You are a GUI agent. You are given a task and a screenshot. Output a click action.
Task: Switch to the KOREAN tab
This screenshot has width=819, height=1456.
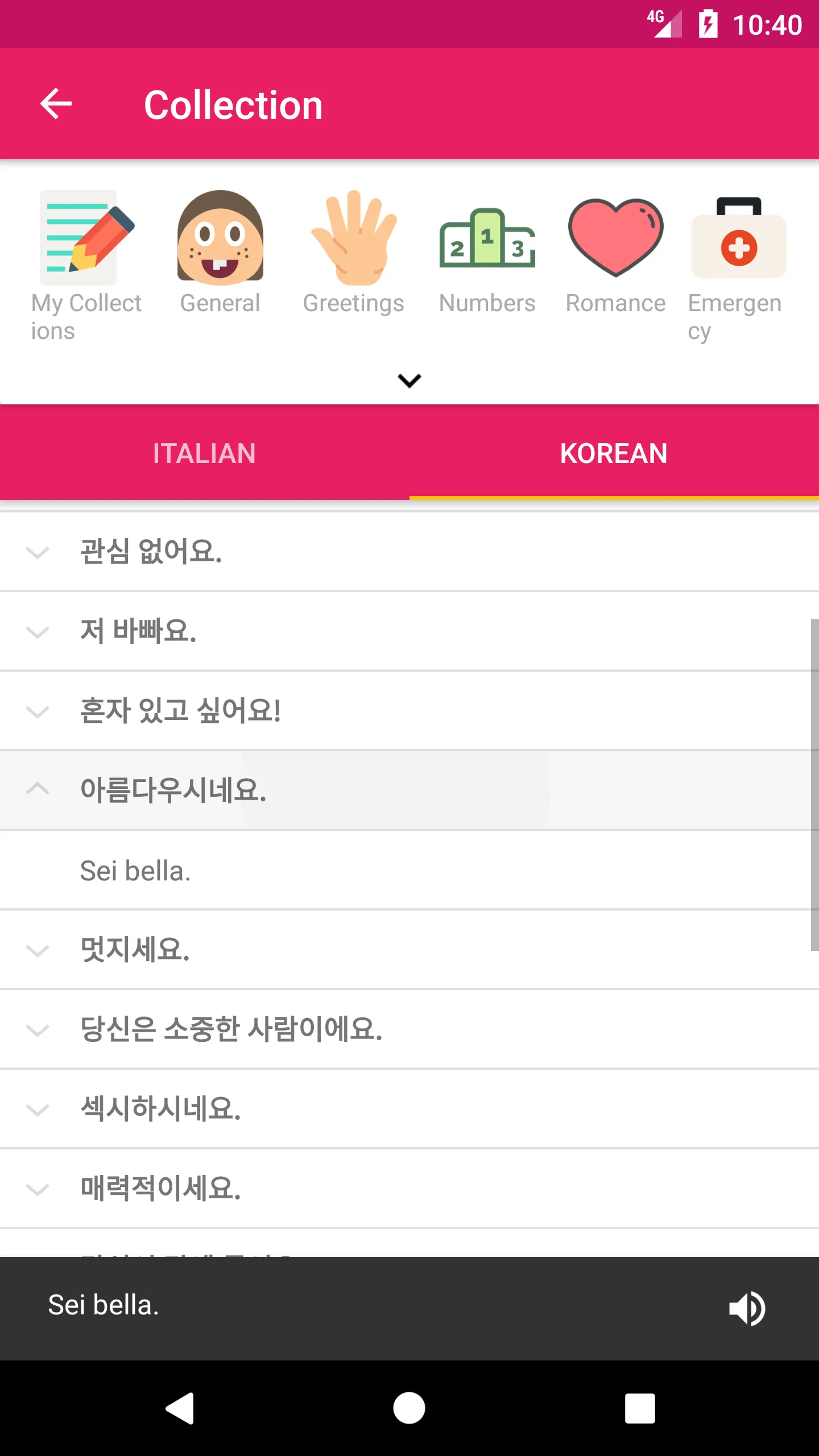click(614, 453)
